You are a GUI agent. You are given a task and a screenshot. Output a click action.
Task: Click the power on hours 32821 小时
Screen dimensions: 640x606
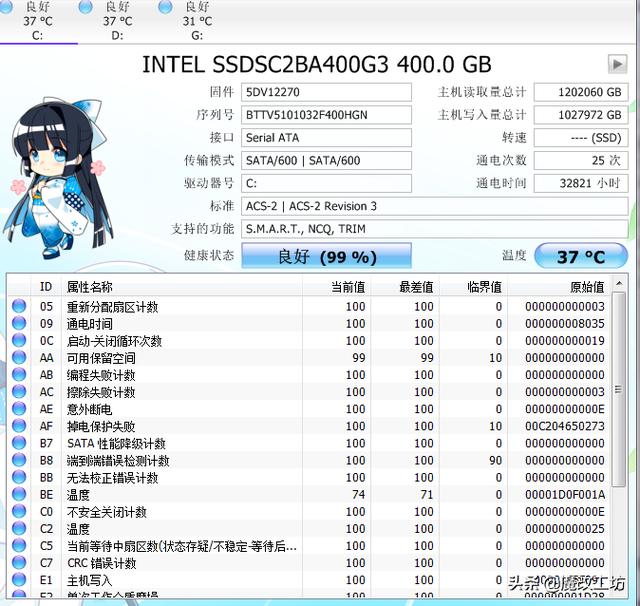tap(581, 184)
